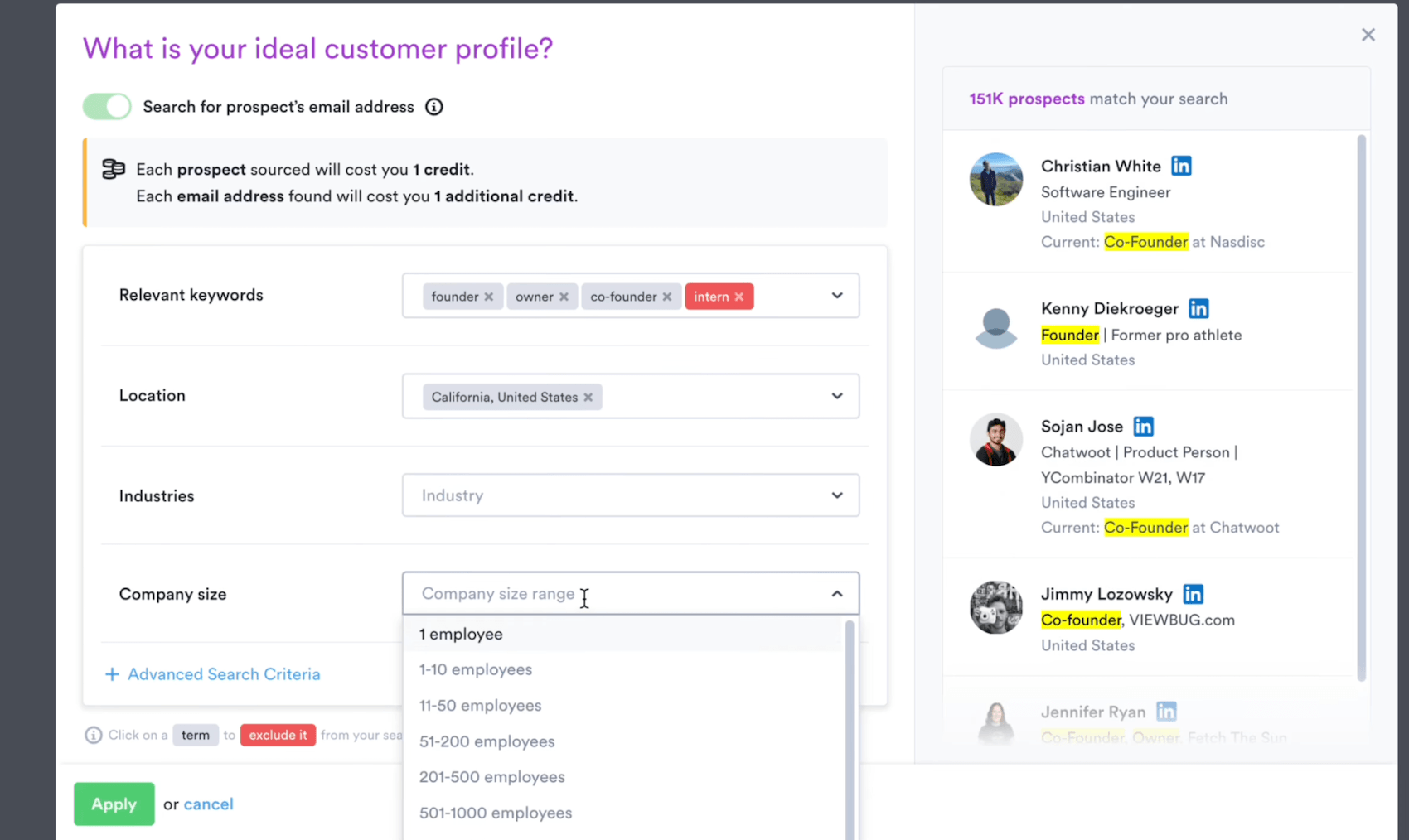Screen dimensions: 1409x840
Task: Click Sojan Jose's profile photo
Action: pos(996,440)
